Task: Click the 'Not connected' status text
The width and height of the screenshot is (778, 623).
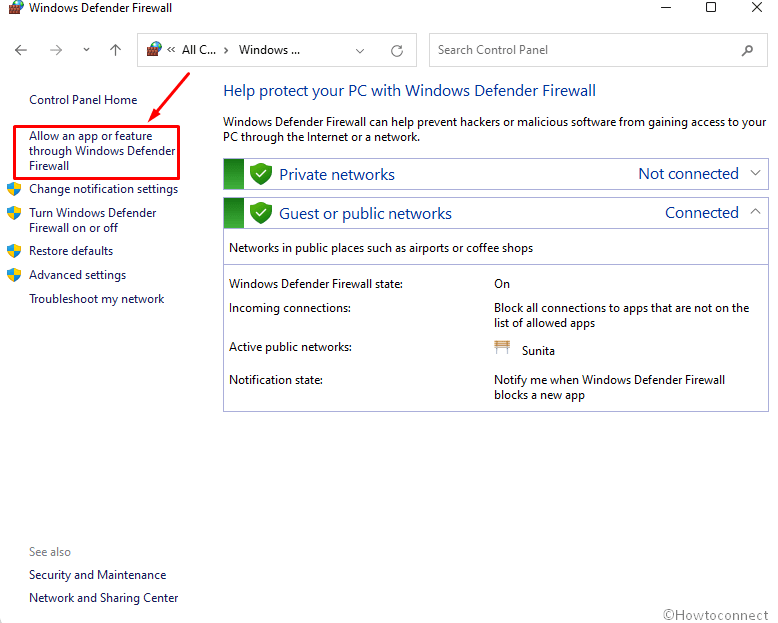Action: pos(688,174)
